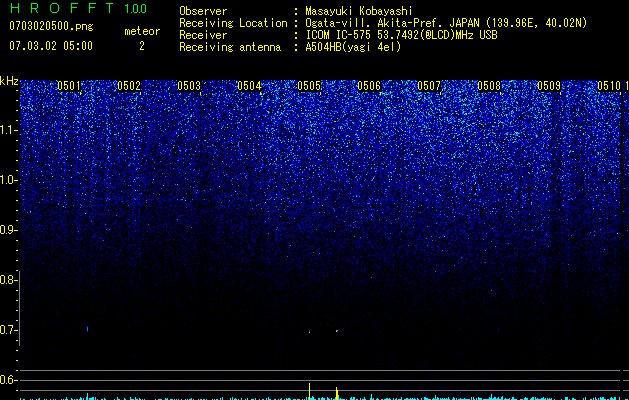Screen dimensions: 629x400
Task: Click the 0.6 kHz axis label
Action: pos(8,380)
